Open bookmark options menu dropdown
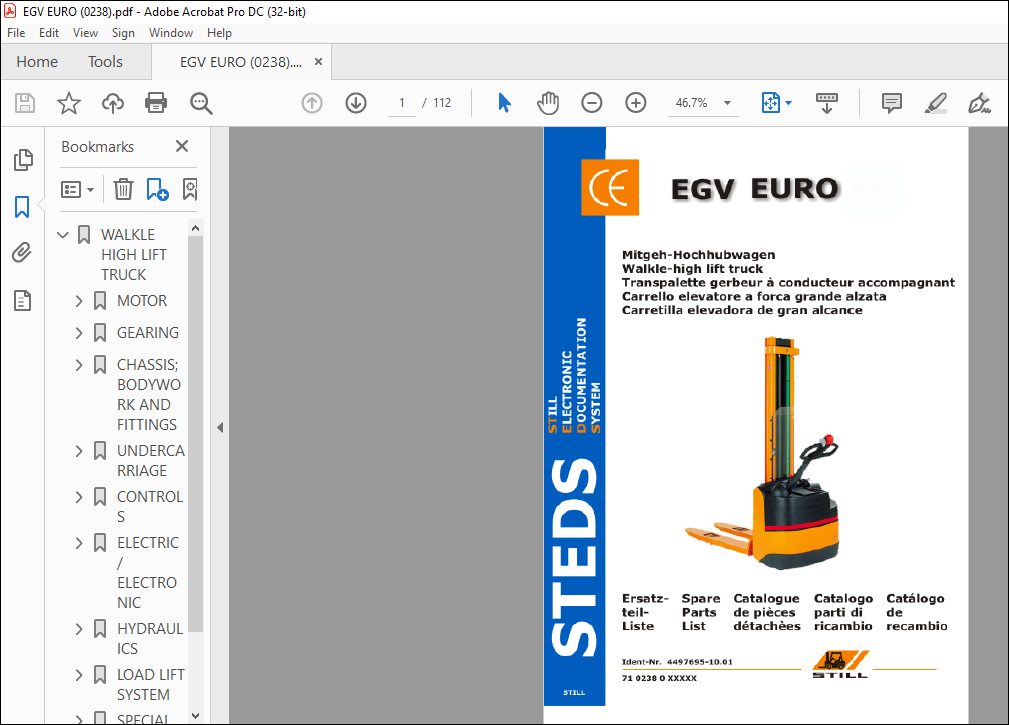This screenshot has height=725, width=1009. [x=77, y=189]
